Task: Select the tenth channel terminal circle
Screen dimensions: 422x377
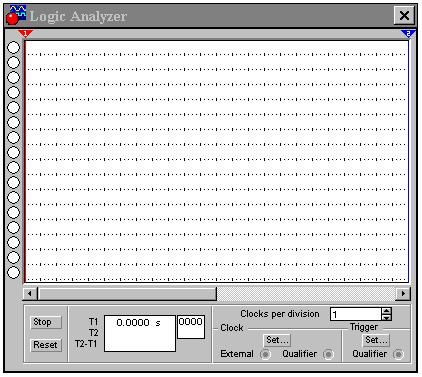Action: pyautogui.click(x=14, y=182)
